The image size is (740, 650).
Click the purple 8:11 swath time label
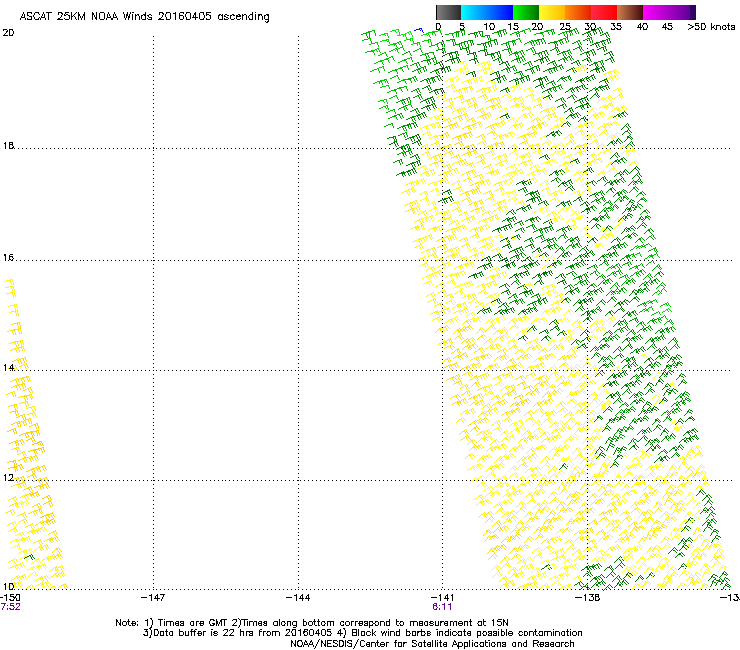click(x=442, y=607)
